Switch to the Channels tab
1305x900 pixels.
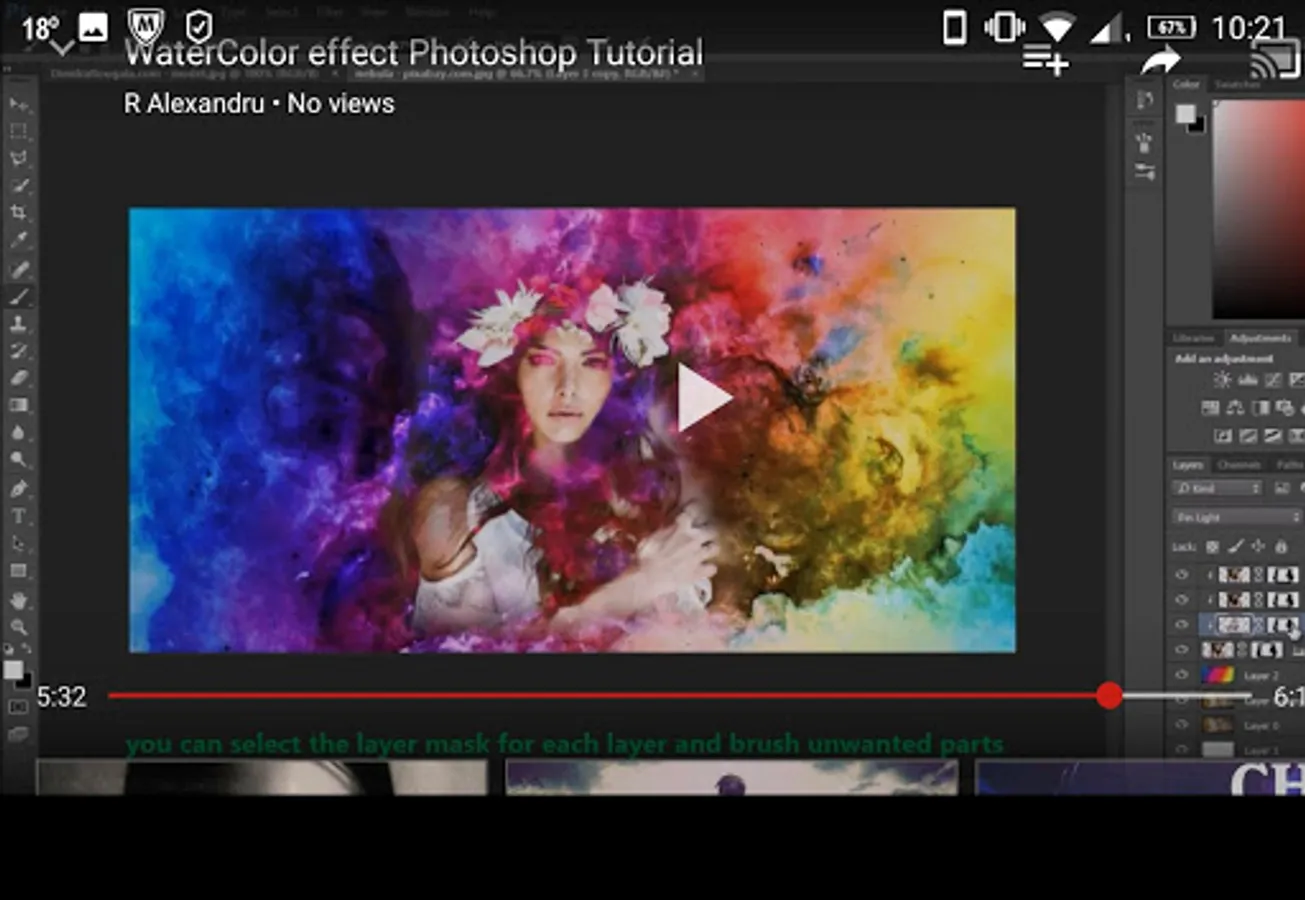click(x=1239, y=465)
